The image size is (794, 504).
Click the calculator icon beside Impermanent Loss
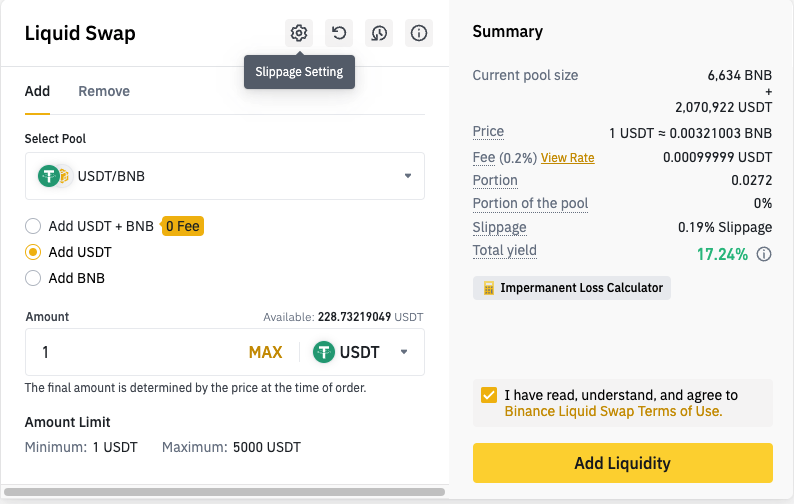(489, 288)
